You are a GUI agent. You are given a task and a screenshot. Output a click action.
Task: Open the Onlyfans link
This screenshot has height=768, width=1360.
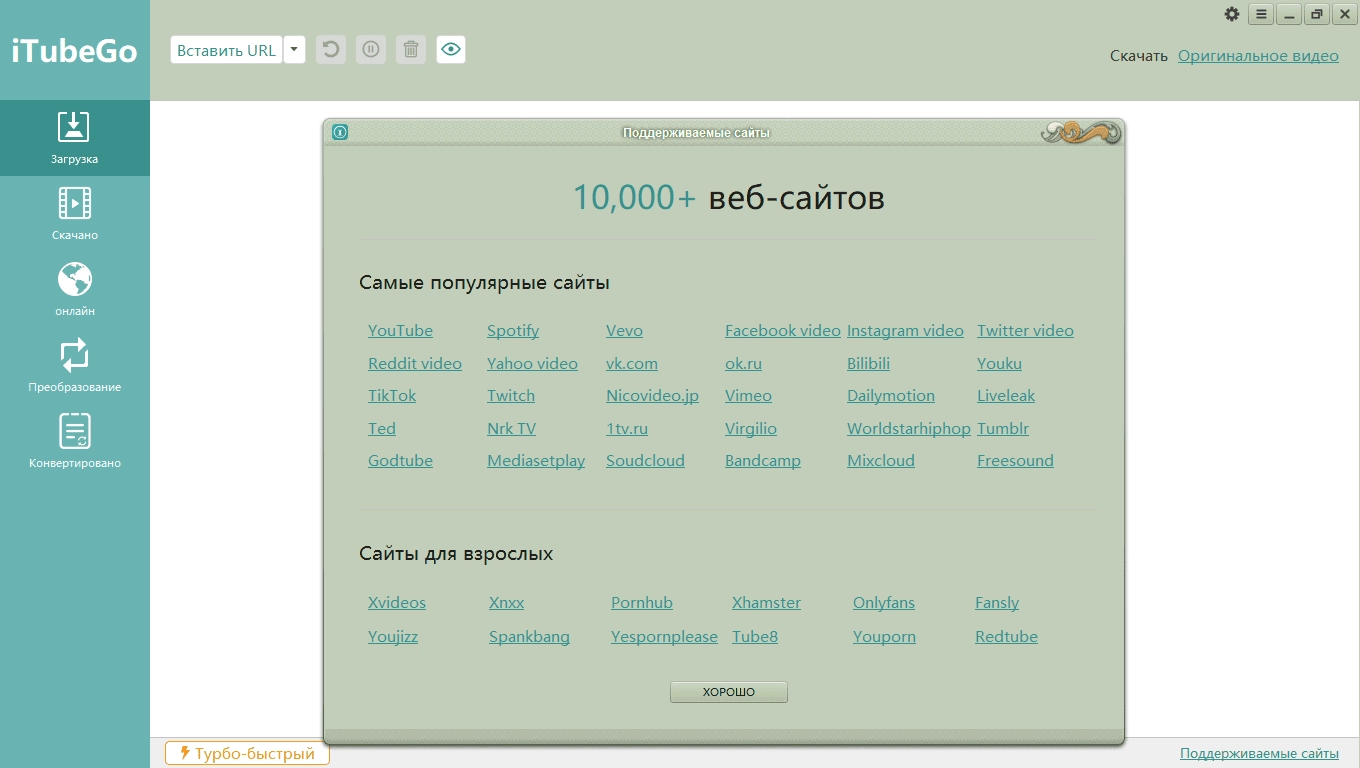point(884,603)
